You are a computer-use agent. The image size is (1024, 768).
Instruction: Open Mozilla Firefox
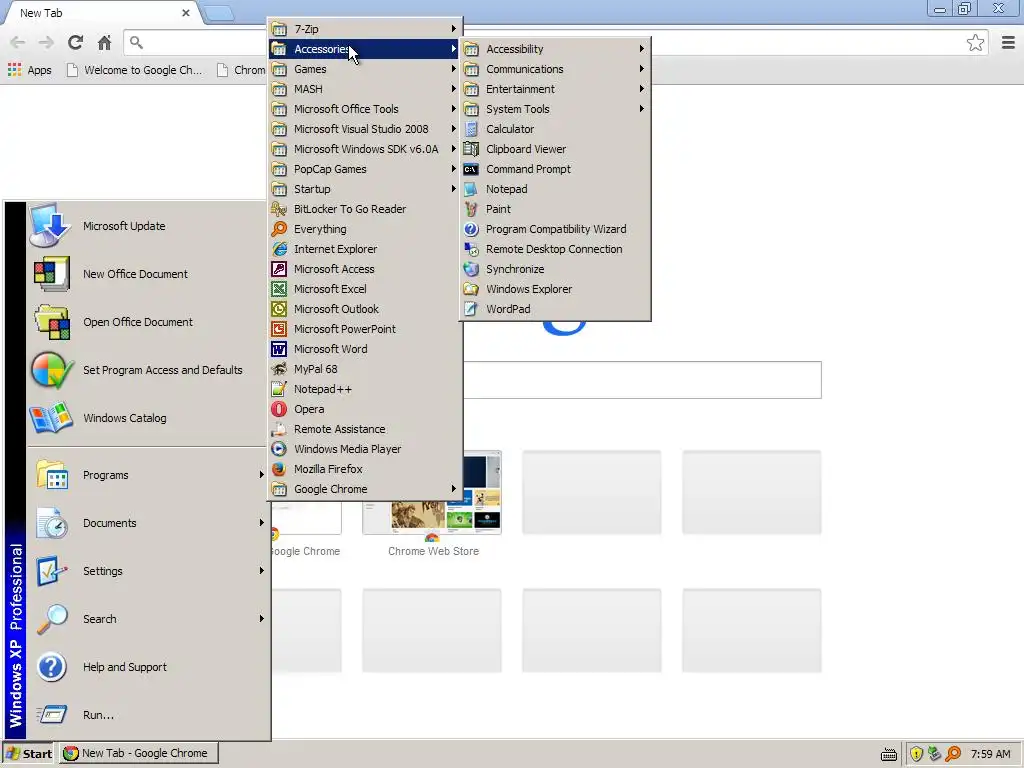[x=364, y=469]
